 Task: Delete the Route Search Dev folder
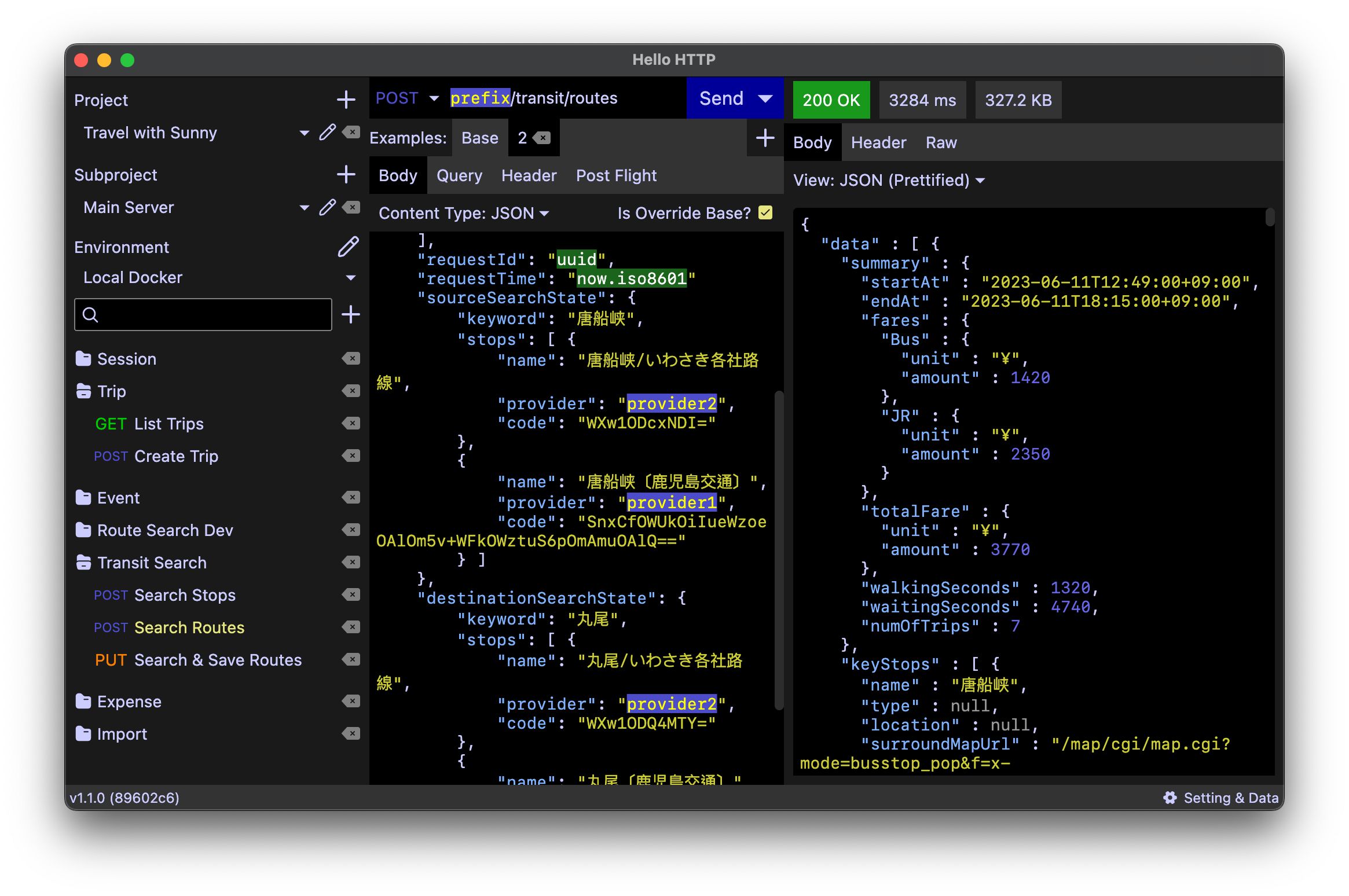[351, 530]
